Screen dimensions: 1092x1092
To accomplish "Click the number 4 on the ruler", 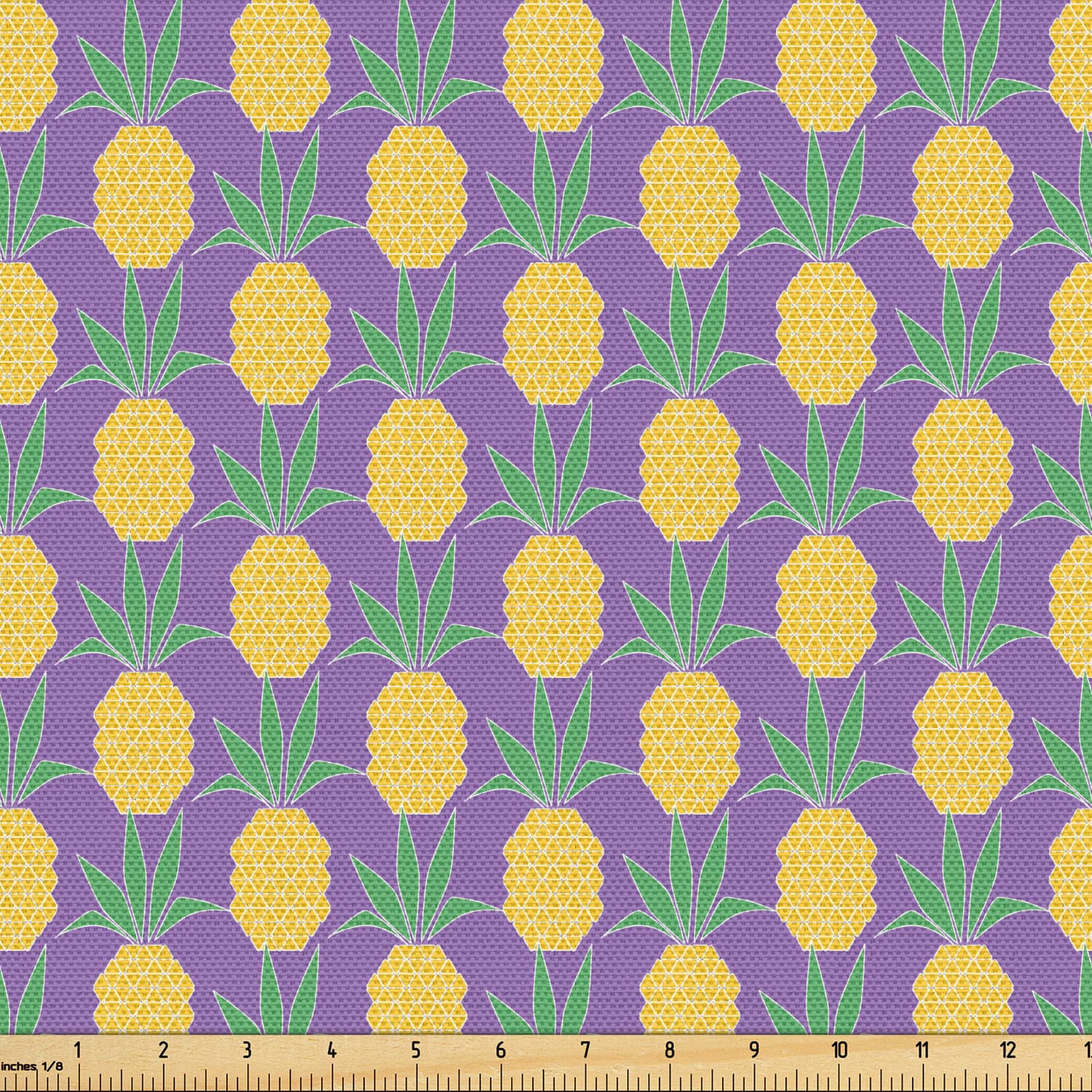I will [332, 1049].
